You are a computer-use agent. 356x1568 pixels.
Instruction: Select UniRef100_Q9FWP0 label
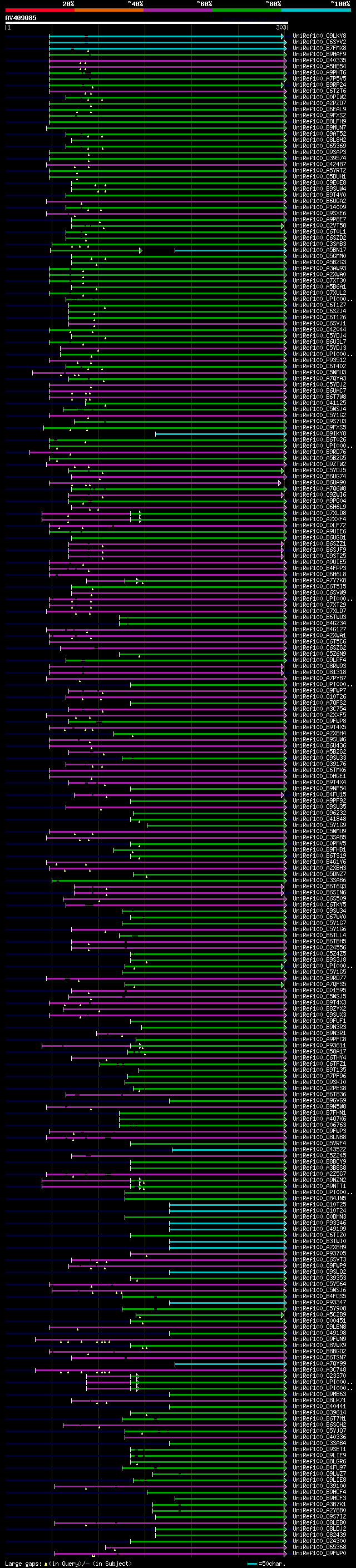(319, 1552)
